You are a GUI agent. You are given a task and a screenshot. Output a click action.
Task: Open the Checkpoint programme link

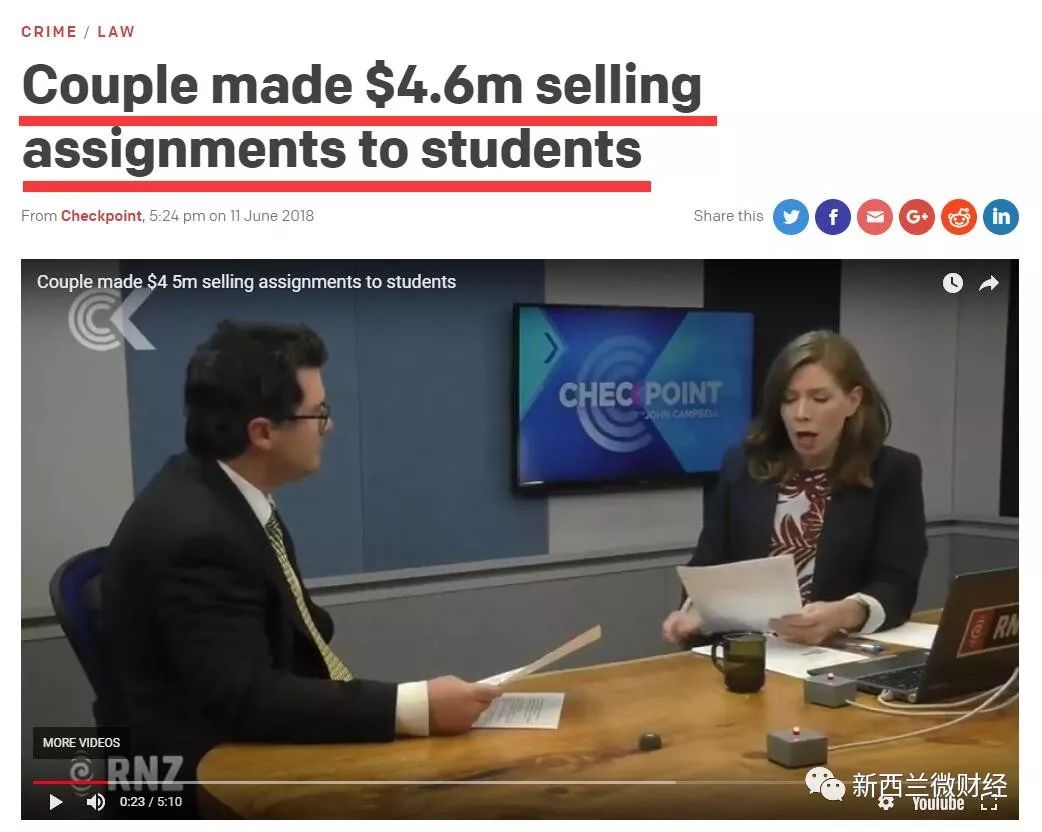coord(101,216)
